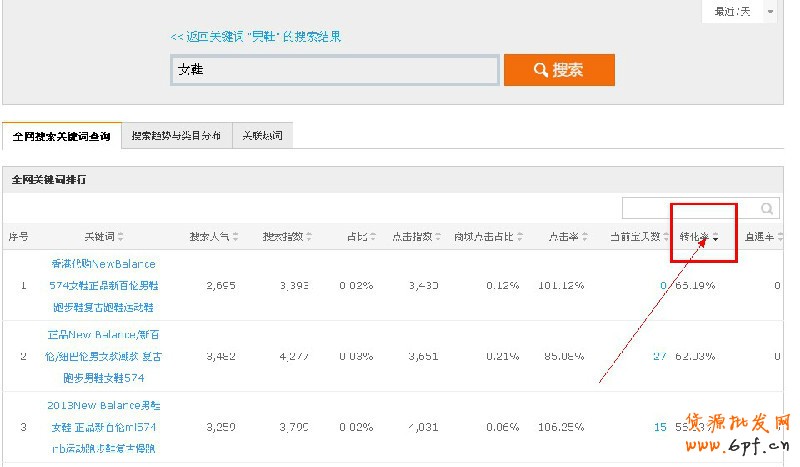Screen dimensions: 800x467
Task: Click the magnifier icon in table filter box
Action: 767,209
